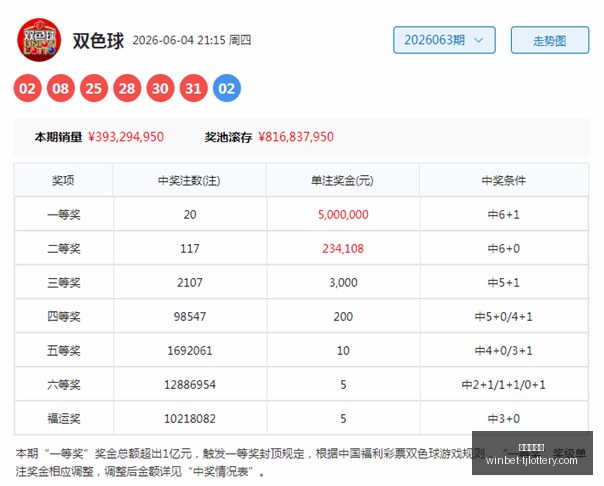The image size is (604, 486).
Task: Click the condition 中6+1
Action: pyautogui.click(x=504, y=215)
